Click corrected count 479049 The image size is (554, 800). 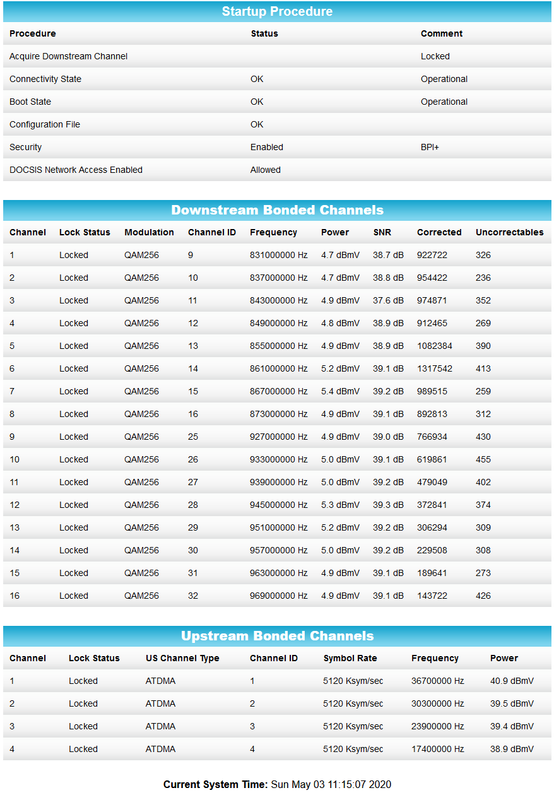pyautogui.click(x=432, y=482)
